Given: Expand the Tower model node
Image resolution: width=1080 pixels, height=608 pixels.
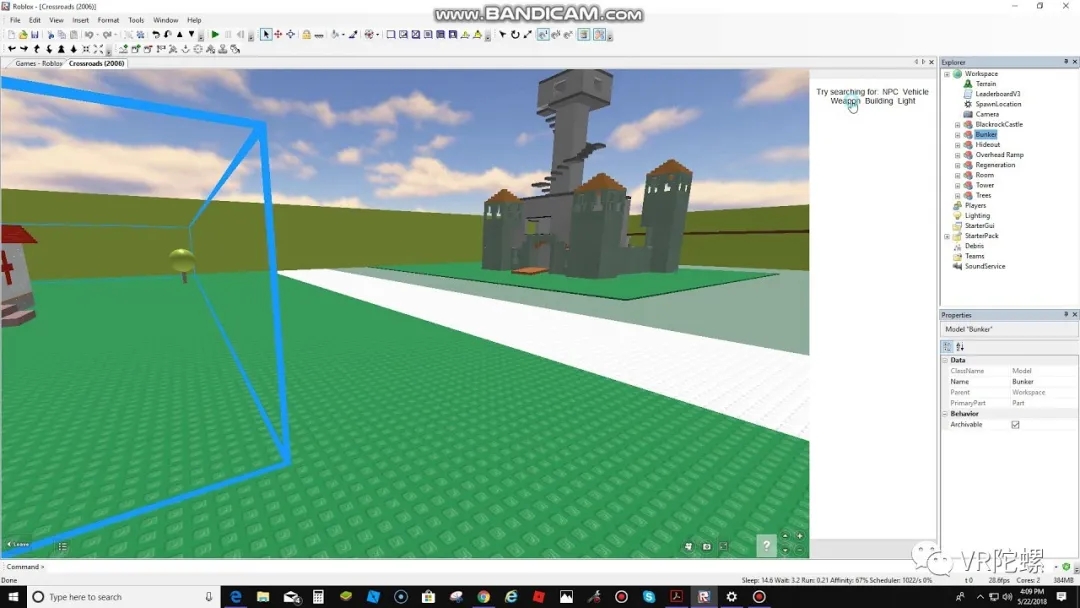Looking at the screenshot, I should pos(957,185).
